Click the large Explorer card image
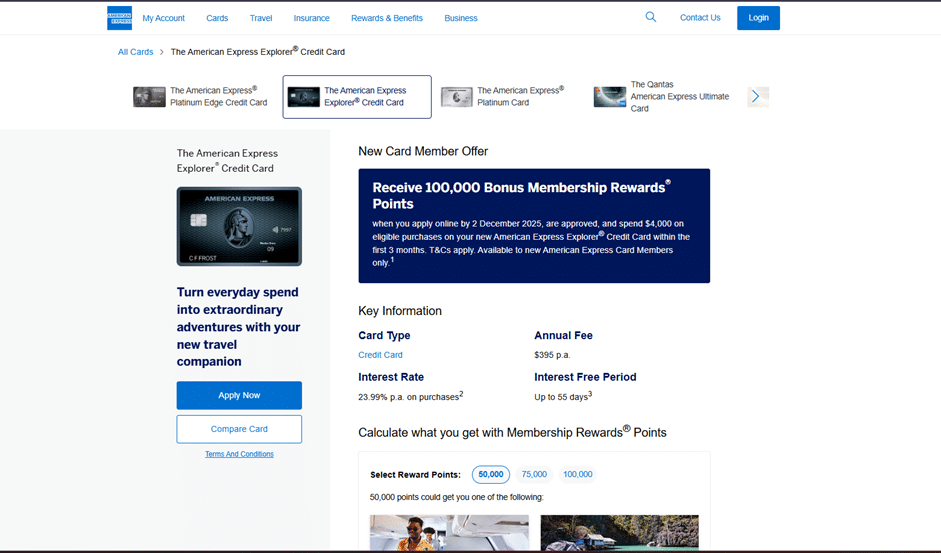The width and height of the screenshot is (941, 553). point(239,226)
